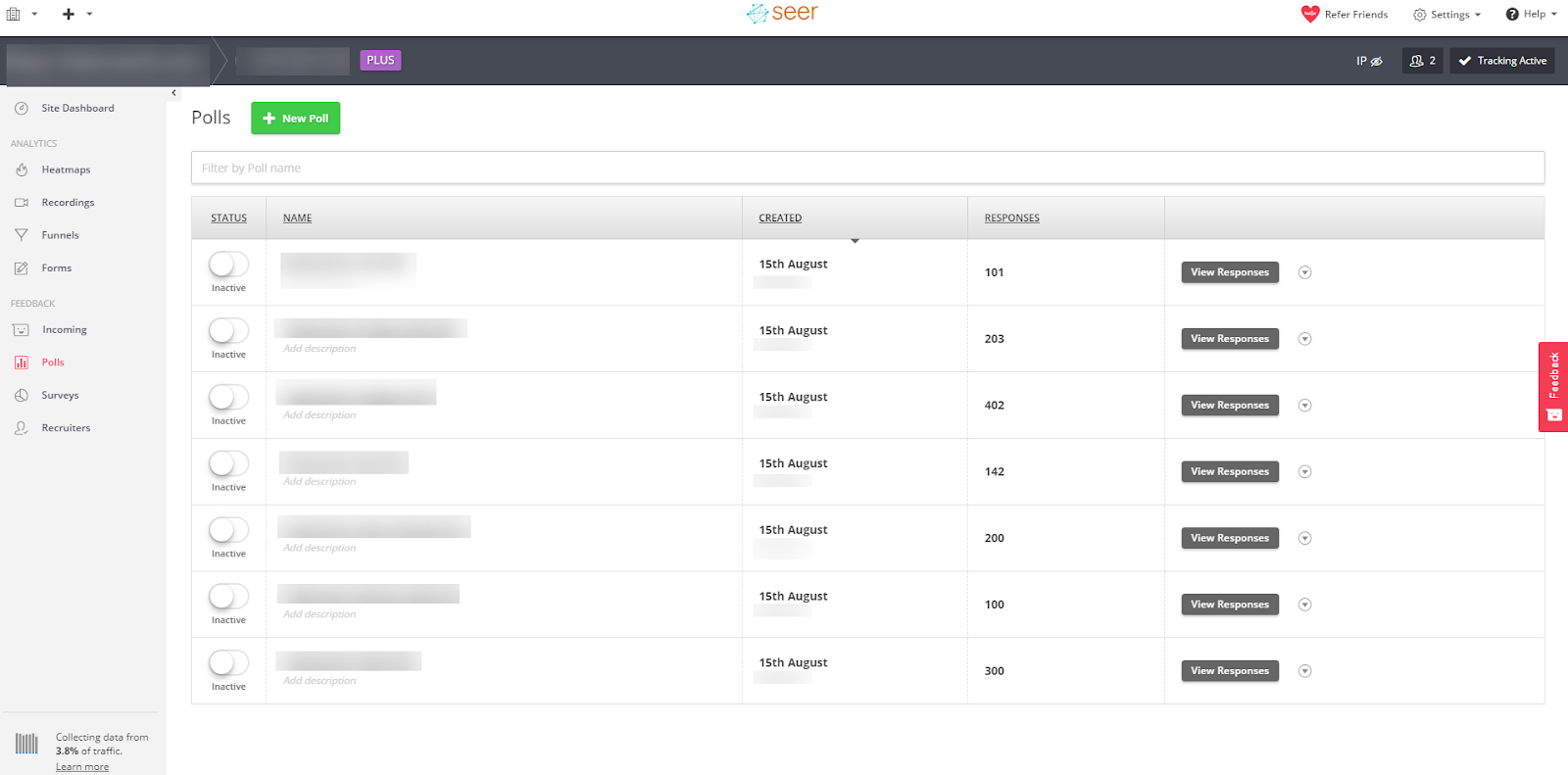Screen dimensions: 1568x775
Task: Create a new poll with New Poll
Action: tap(295, 119)
